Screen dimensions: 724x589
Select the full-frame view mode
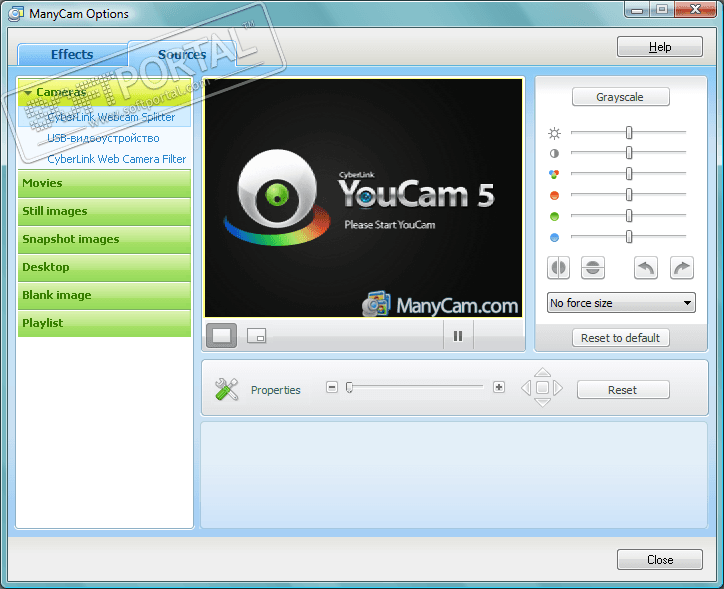(221, 336)
